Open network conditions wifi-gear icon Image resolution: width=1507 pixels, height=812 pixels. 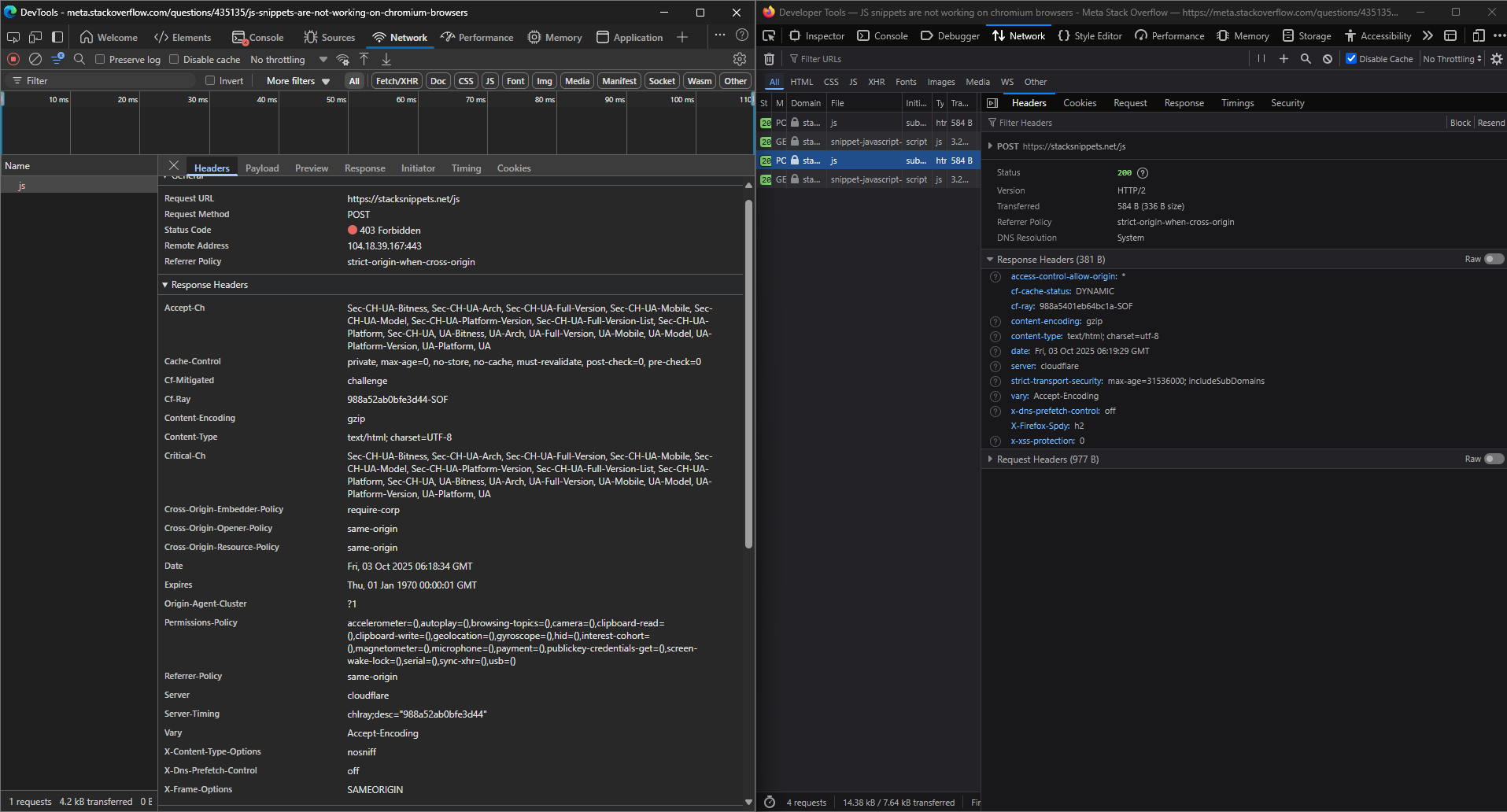(342, 59)
